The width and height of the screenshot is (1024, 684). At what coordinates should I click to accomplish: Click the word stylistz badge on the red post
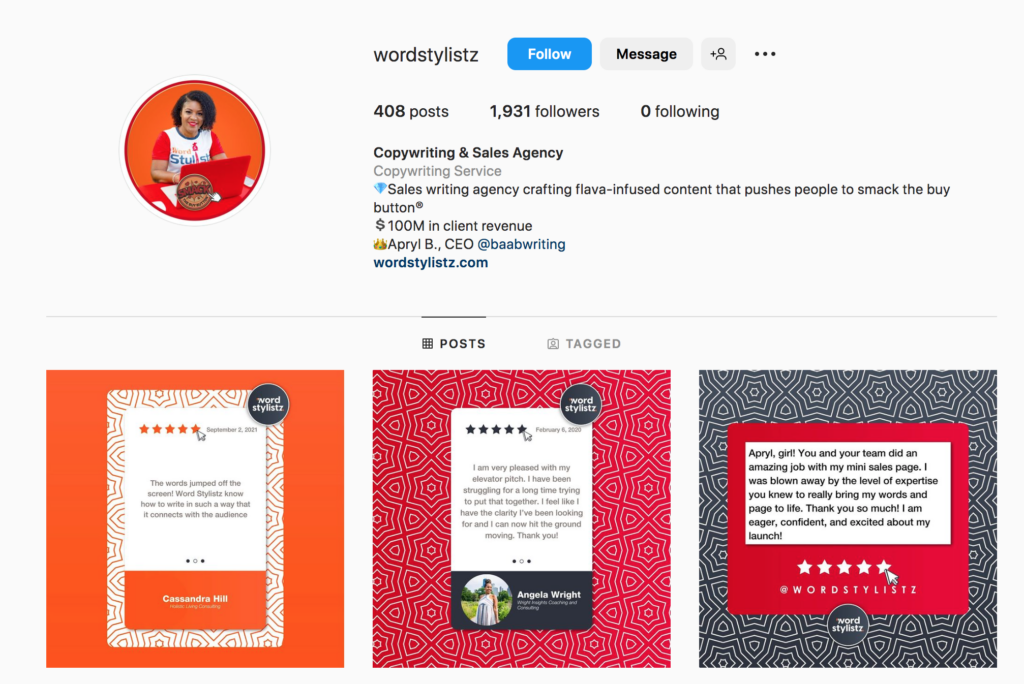(581, 404)
